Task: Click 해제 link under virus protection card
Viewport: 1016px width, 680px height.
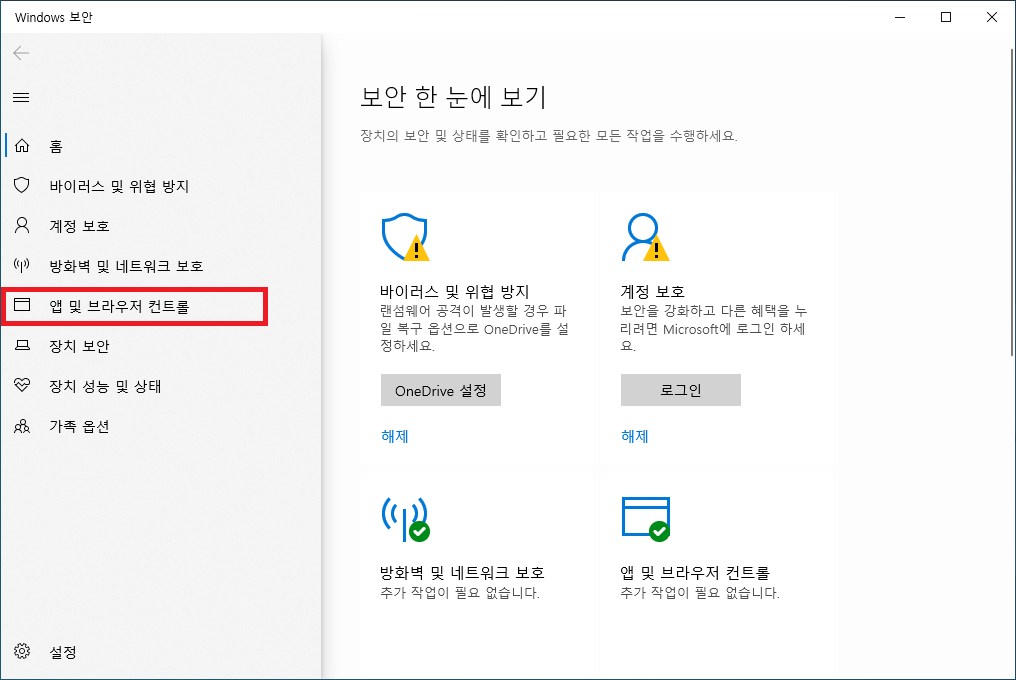Action: coord(395,436)
